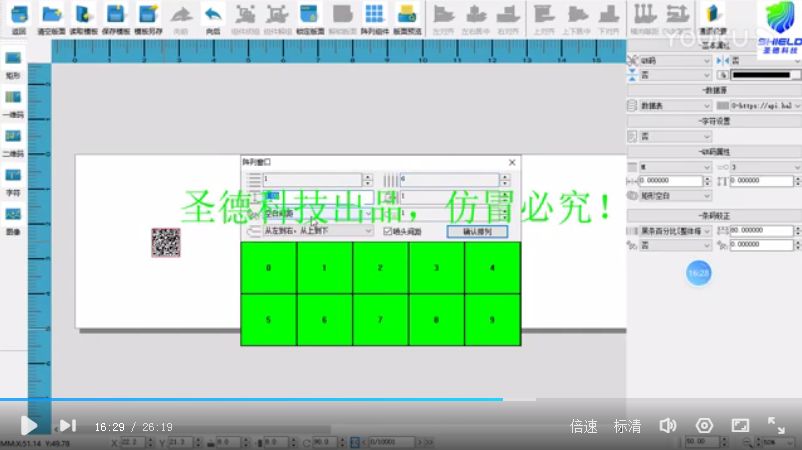Image resolution: width=802 pixels, height=450 pixels.
Task: Open the 倍速 playback speed menu
Action: click(584, 426)
